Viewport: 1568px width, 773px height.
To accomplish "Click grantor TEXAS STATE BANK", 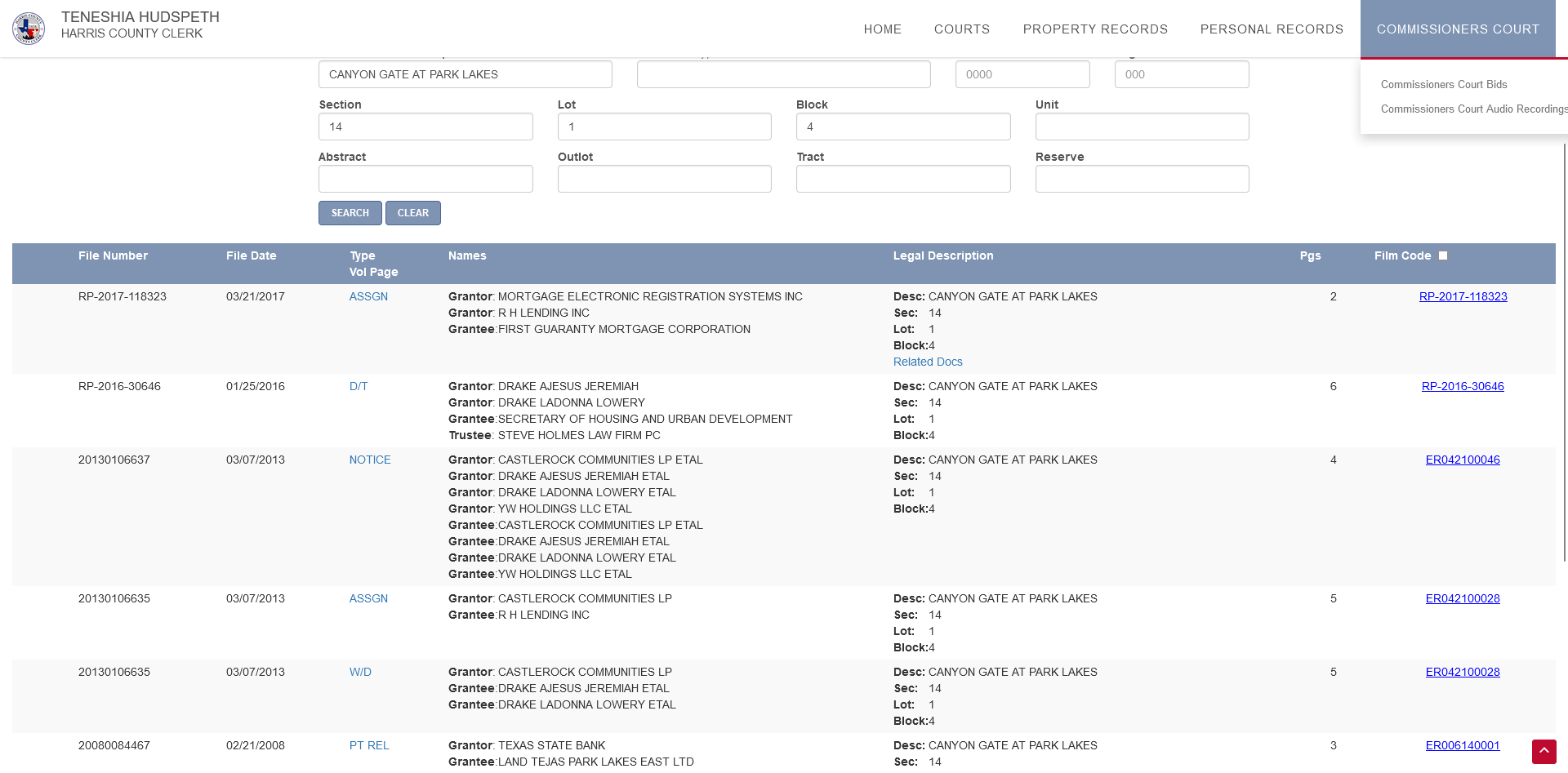I will (x=552, y=745).
